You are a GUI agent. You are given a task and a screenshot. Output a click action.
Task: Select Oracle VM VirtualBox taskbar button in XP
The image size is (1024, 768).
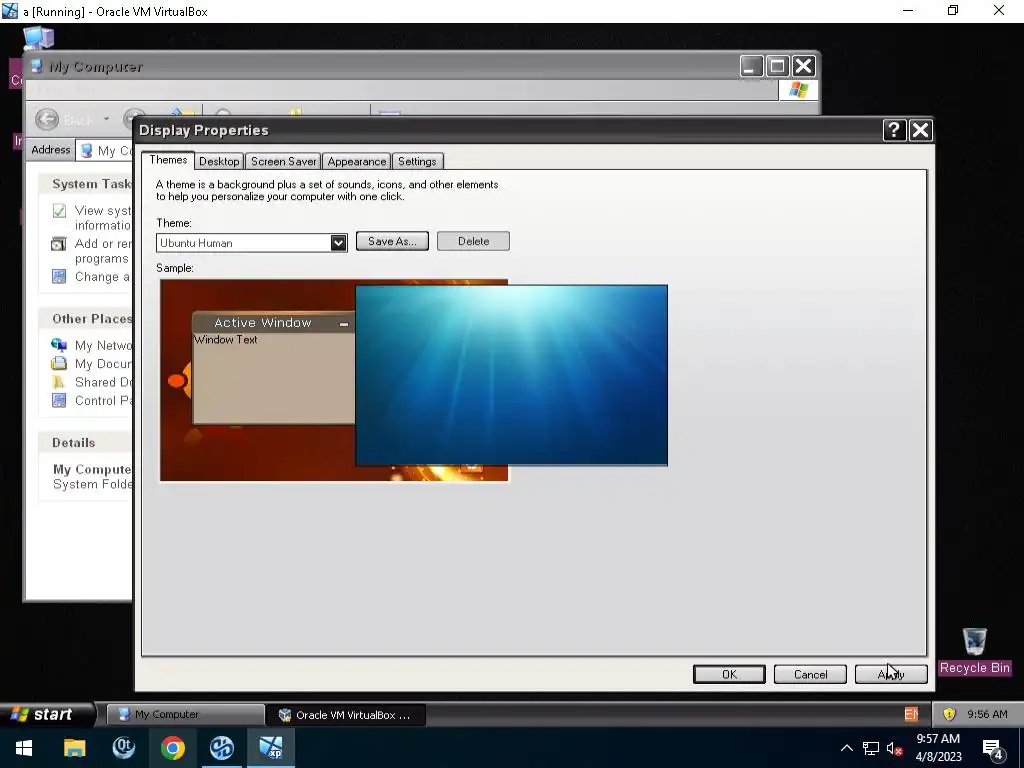(x=347, y=714)
